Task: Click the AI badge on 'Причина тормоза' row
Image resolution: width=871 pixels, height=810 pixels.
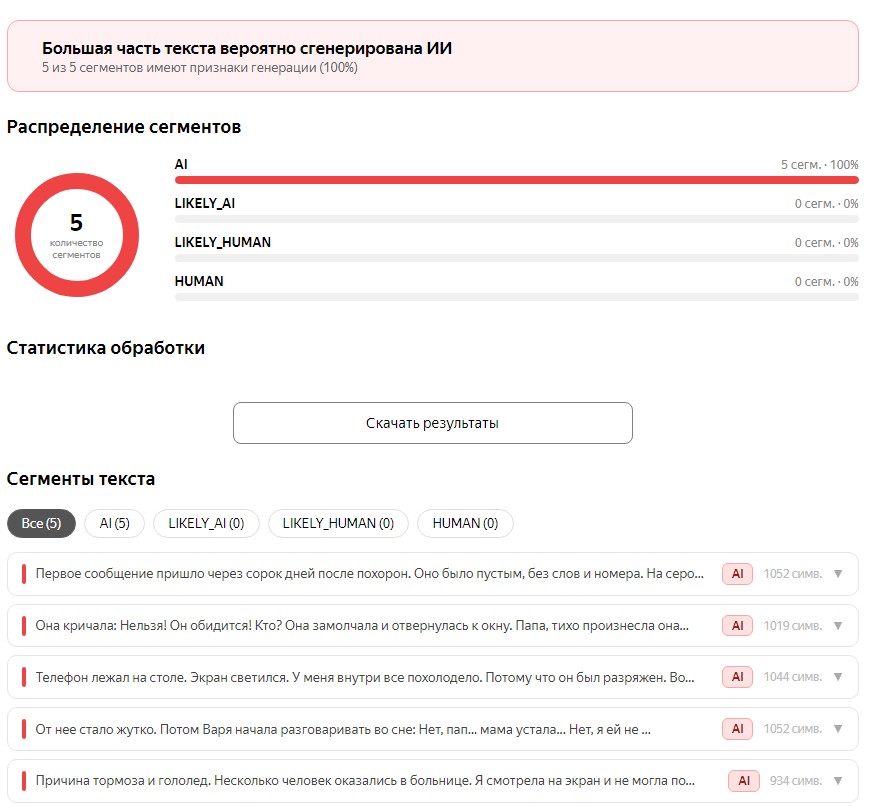Action: click(x=744, y=781)
